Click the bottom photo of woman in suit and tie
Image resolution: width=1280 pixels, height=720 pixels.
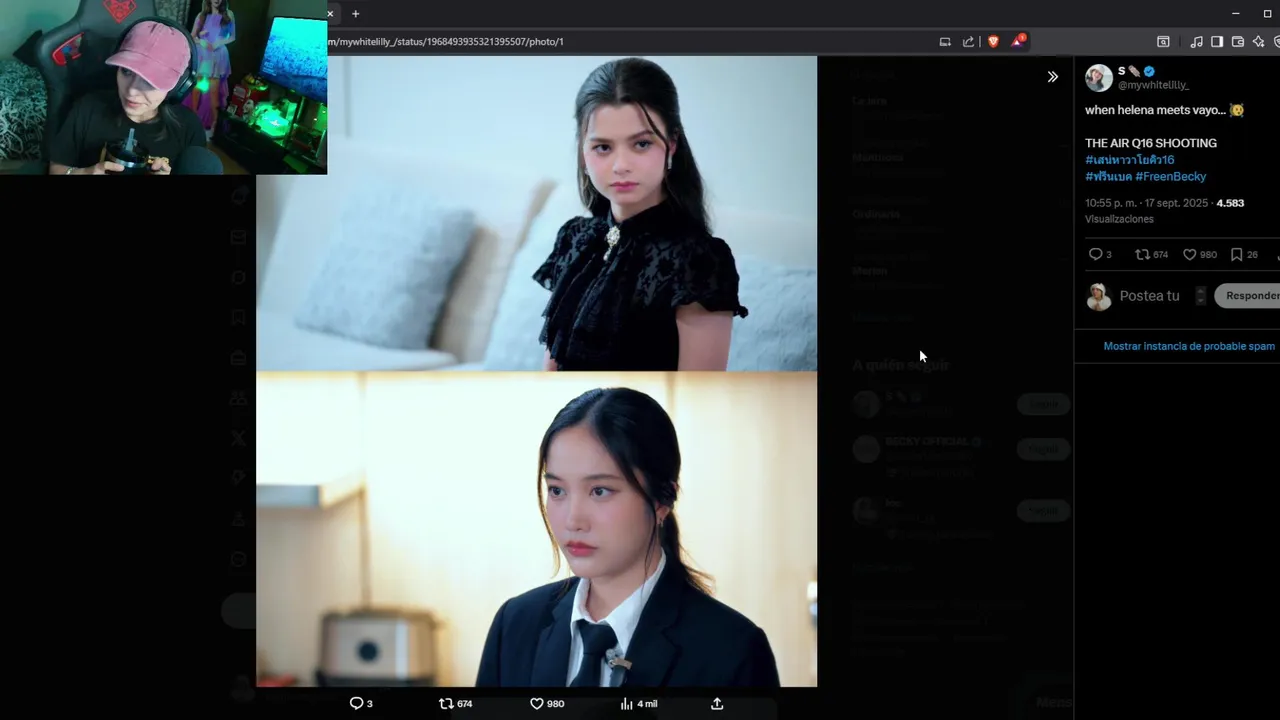pyautogui.click(x=537, y=529)
